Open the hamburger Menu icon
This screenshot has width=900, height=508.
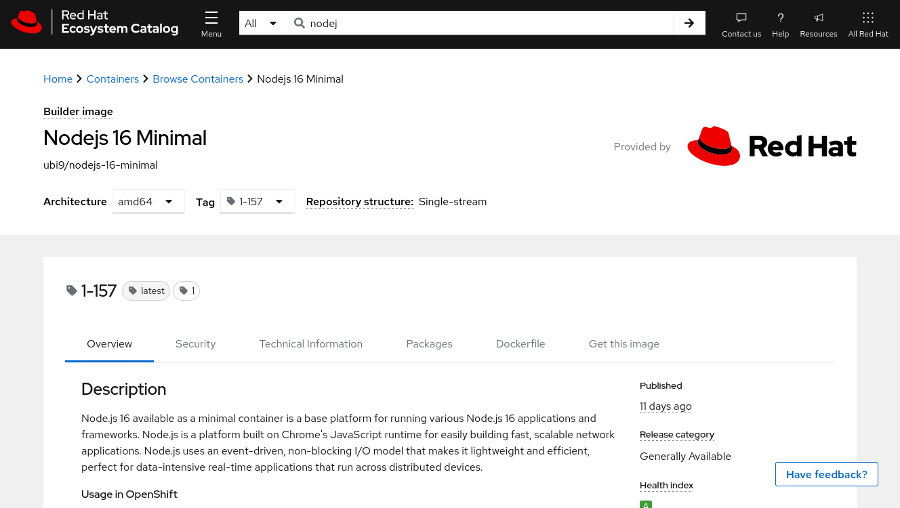211,23
